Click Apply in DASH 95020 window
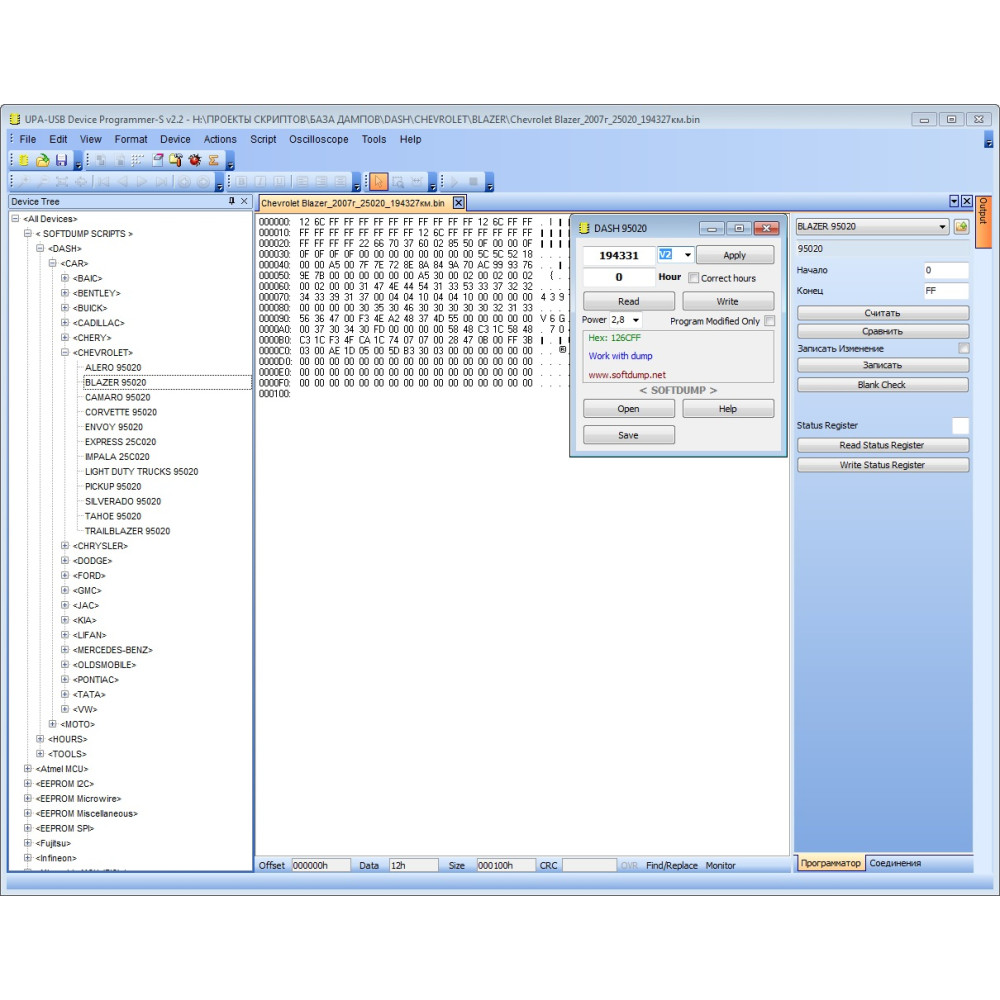Image resolution: width=1000 pixels, height=1000 pixels. click(735, 255)
